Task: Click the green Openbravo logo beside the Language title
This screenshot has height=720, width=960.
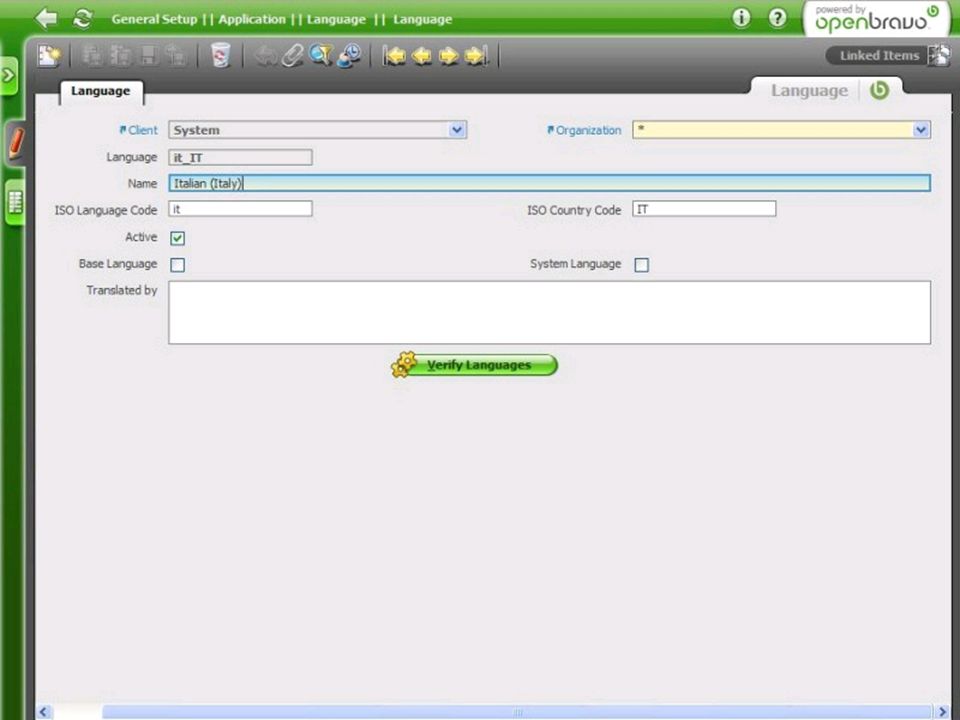Action: [x=880, y=91]
